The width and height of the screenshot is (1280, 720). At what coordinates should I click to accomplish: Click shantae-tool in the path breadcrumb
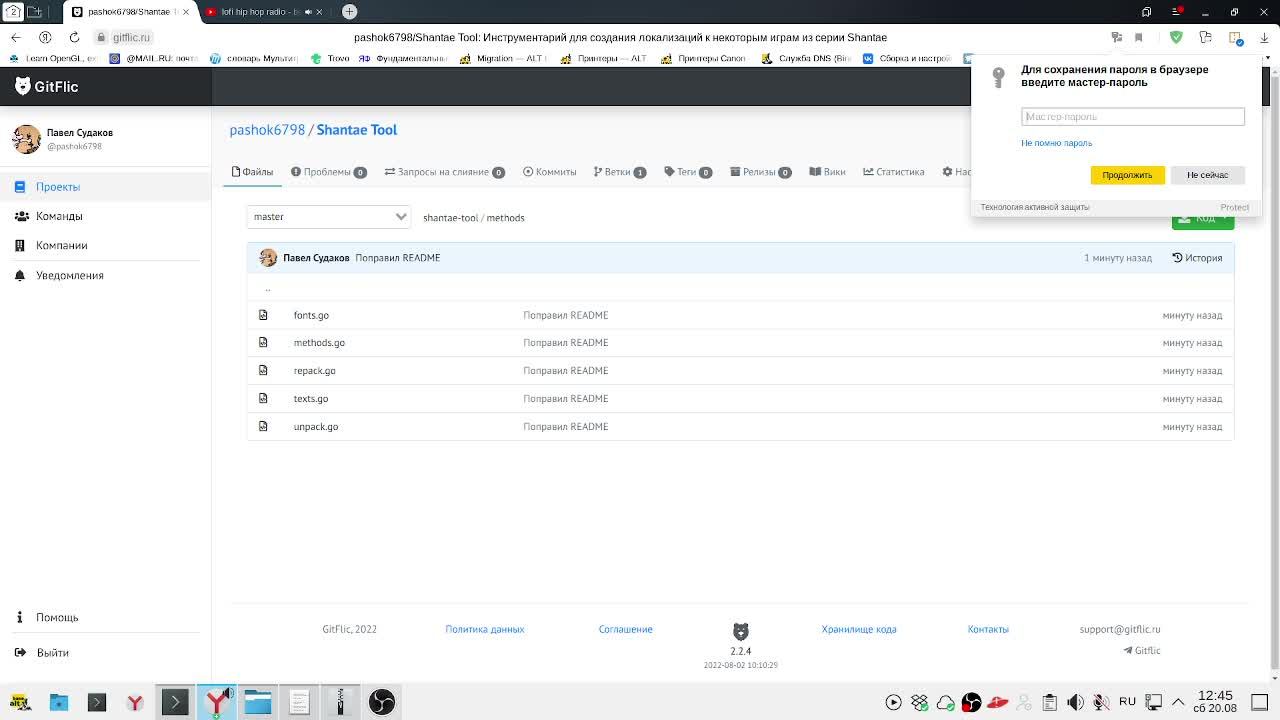coord(450,218)
